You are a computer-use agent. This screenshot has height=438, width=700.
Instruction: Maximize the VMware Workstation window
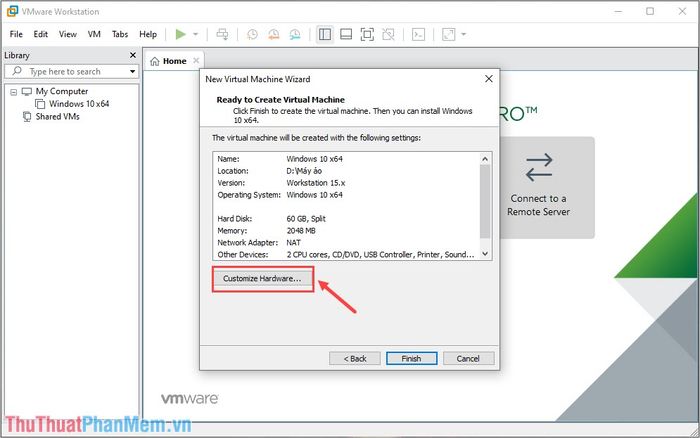click(x=650, y=11)
